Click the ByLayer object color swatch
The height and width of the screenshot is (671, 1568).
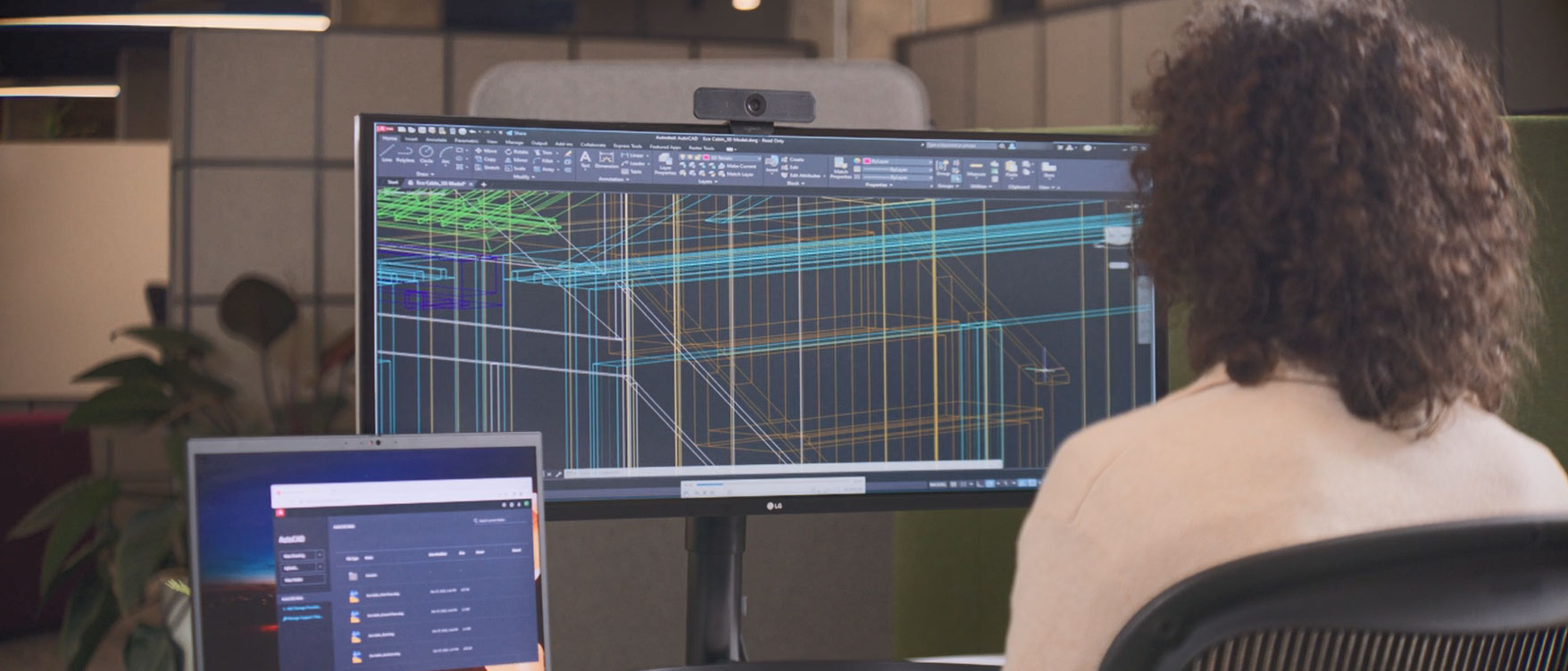pos(866,162)
